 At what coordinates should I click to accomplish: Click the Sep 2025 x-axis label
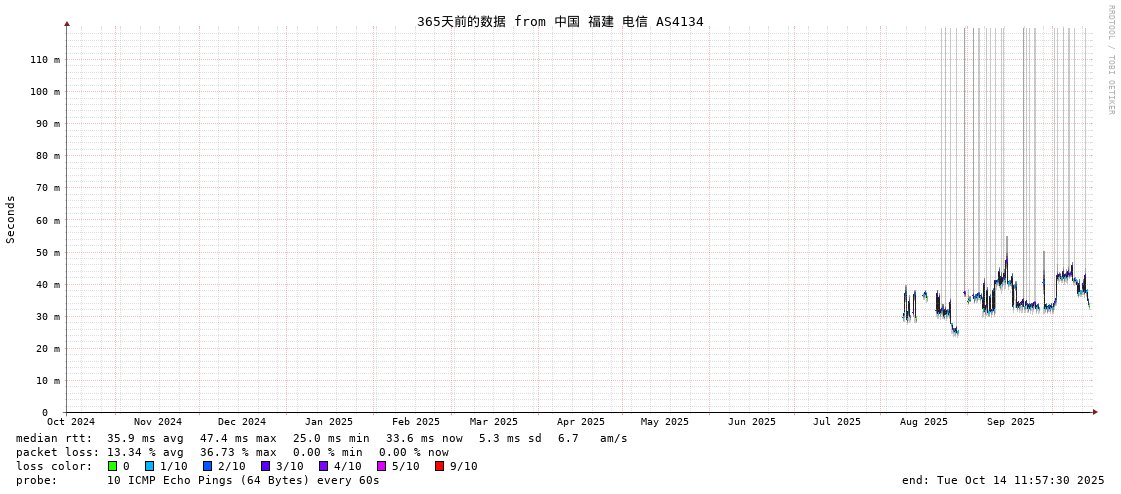1011,422
